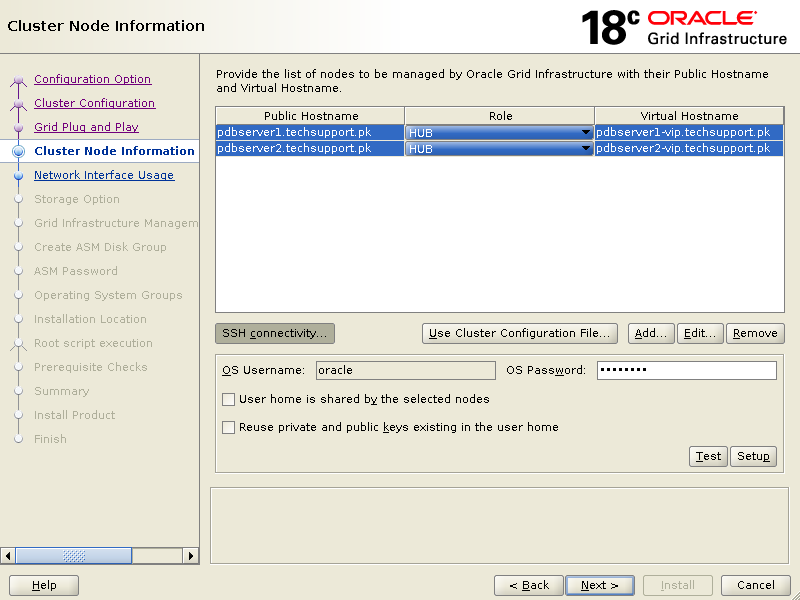
Task: Click the sidebar scrollbar right arrow
Action: (x=191, y=556)
